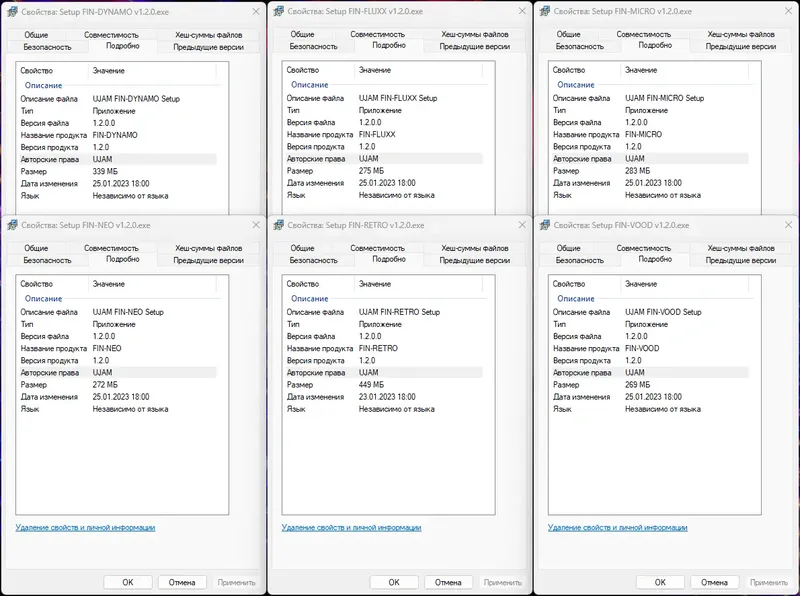Screen dimensions: 800x596
Task: Select Язык row in FIN-VOOD window
Action: (650, 409)
